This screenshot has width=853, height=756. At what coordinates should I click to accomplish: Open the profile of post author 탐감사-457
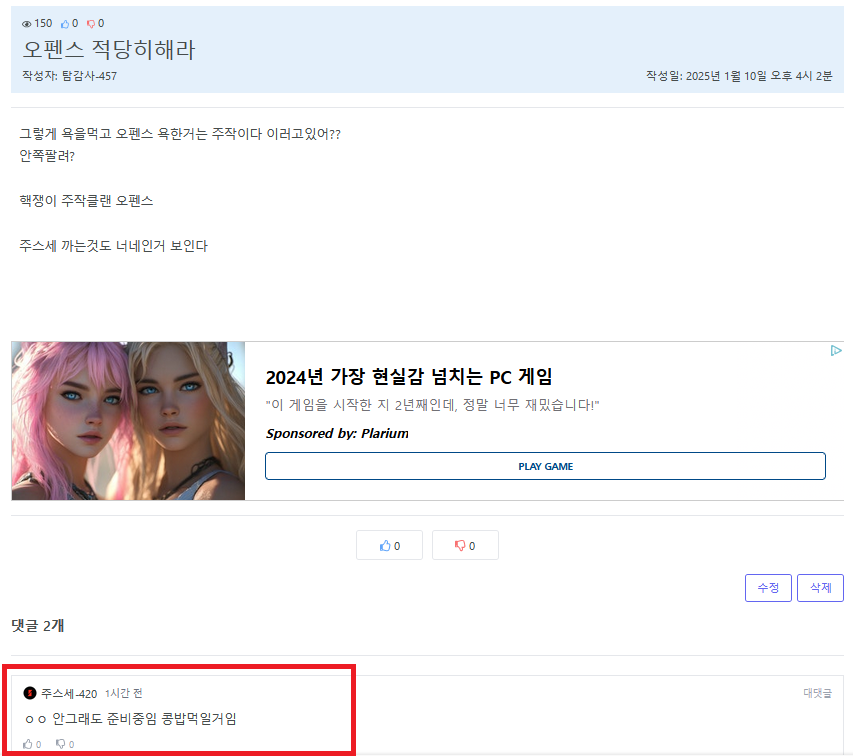(89, 76)
